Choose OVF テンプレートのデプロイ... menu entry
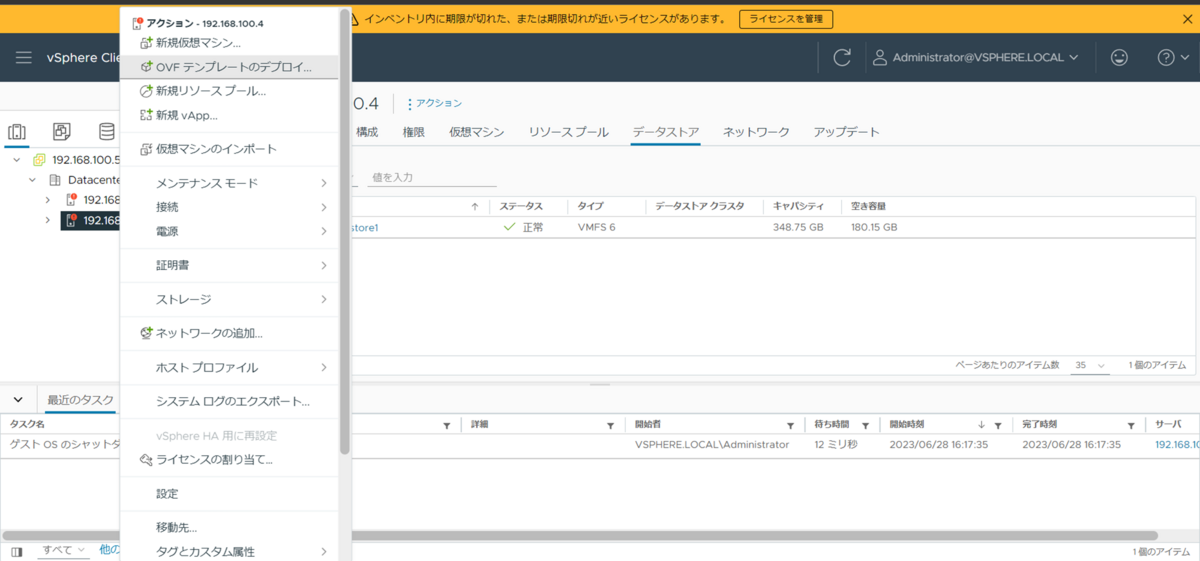 229,67
